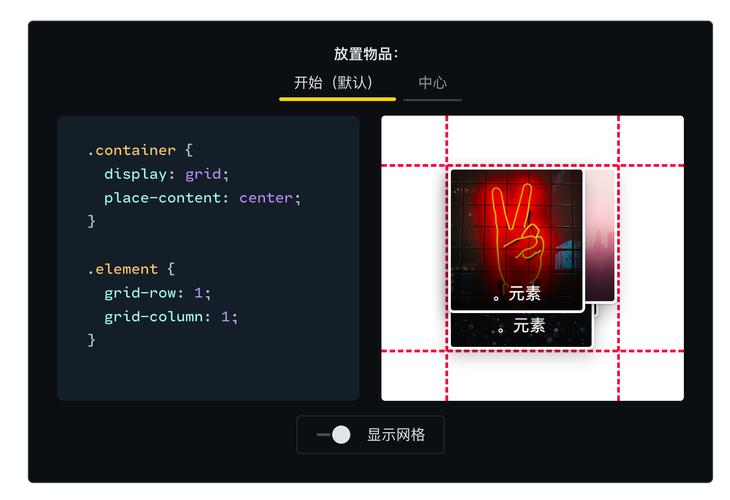Click the purple center value in code

266,198
